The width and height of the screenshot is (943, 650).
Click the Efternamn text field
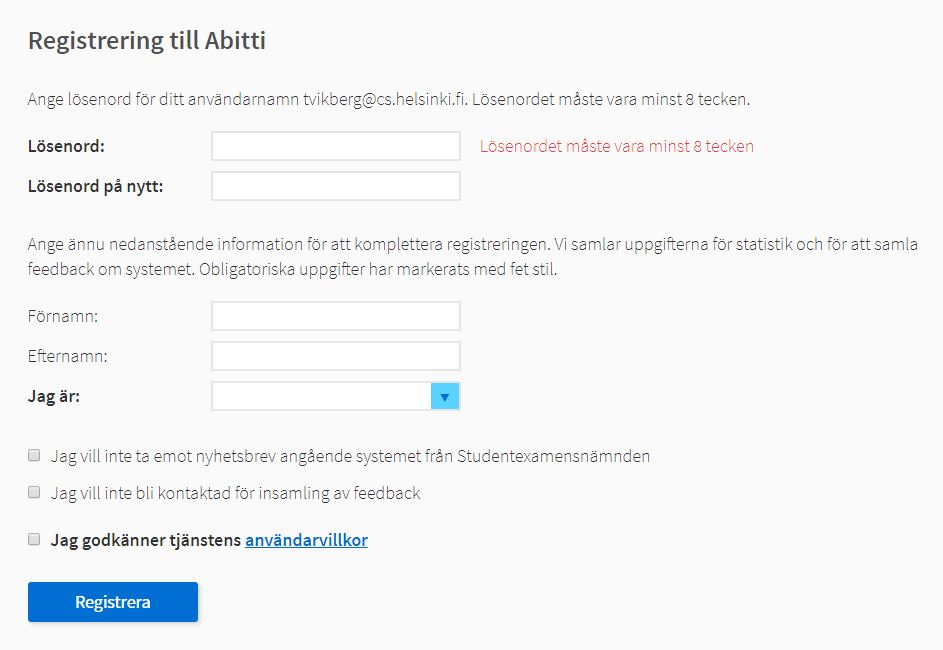[335, 356]
